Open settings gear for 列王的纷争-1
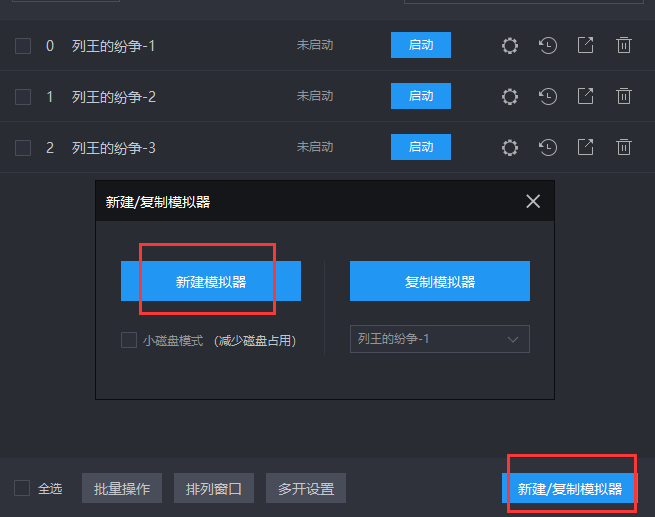Viewport: 655px width, 517px height. click(510, 46)
